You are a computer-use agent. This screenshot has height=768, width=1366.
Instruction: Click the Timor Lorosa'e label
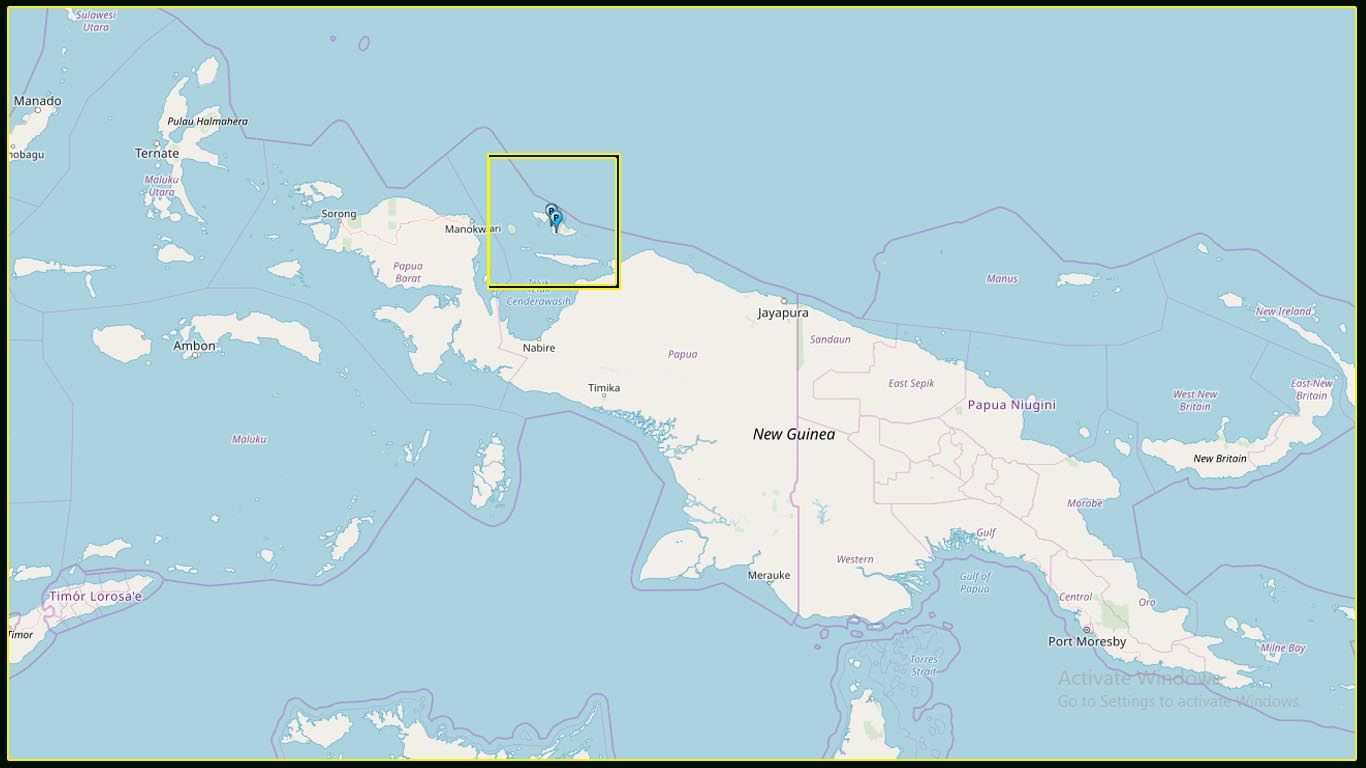click(97, 596)
